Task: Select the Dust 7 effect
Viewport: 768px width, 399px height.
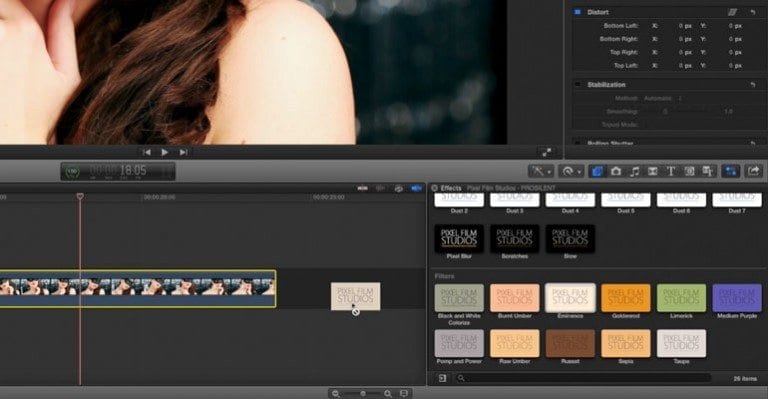Action: [737, 200]
